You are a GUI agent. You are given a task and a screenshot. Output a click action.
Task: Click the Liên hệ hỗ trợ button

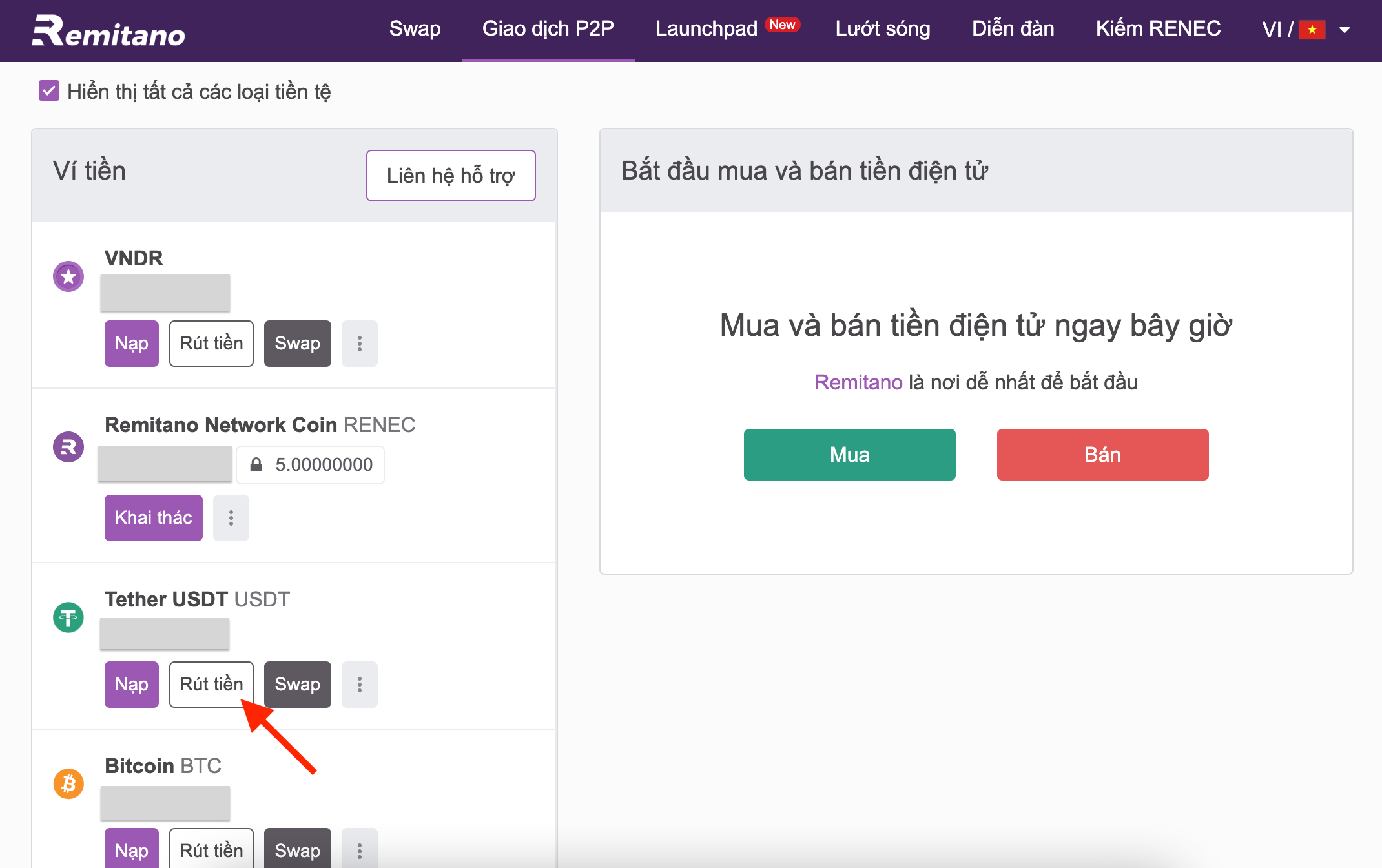point(451,176)
